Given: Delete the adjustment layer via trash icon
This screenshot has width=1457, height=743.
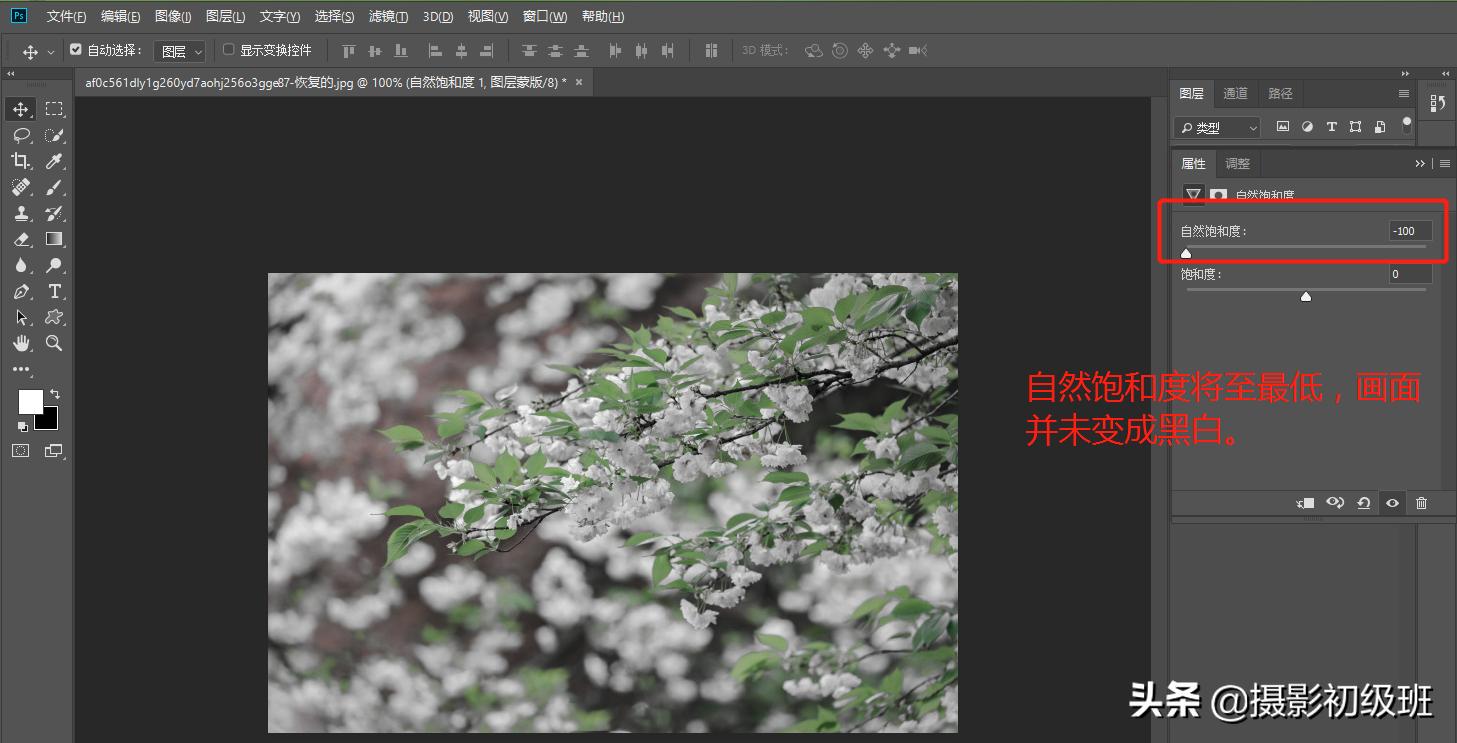Looking at the screenshot, I should 1421,503.
